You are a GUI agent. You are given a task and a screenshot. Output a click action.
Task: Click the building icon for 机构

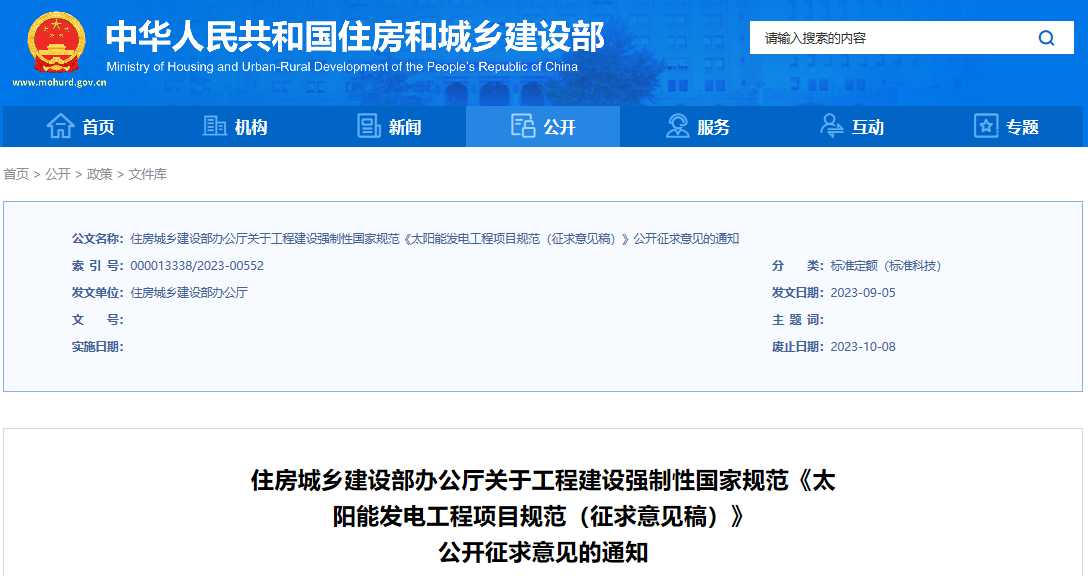(214, 126)
